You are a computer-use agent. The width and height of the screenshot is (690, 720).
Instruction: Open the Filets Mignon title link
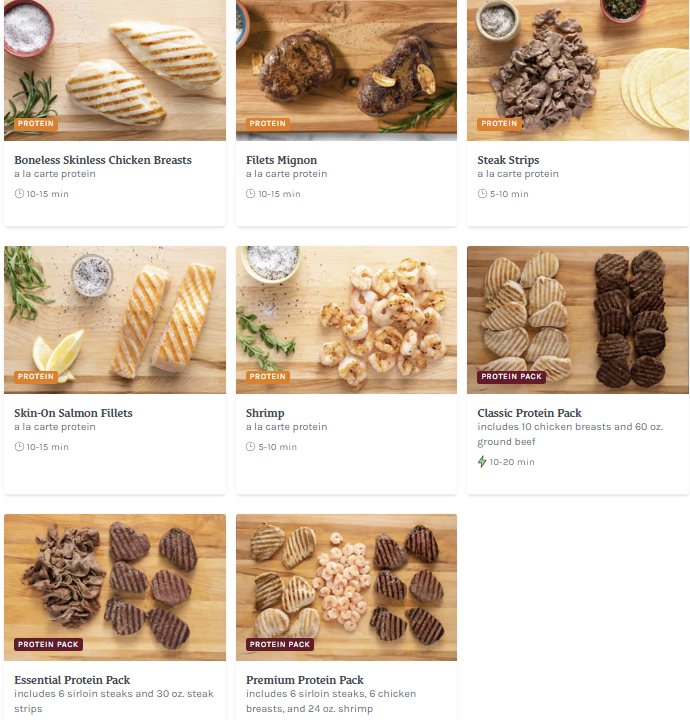point(281,160)
